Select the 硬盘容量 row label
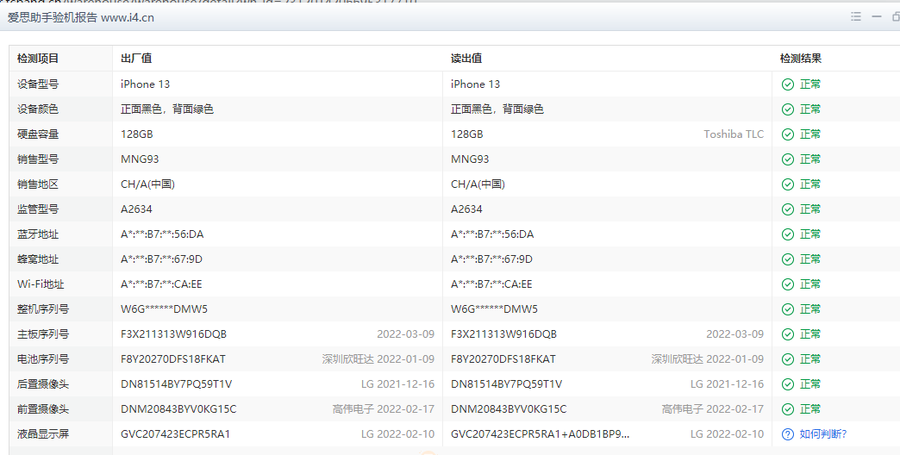 pos(38,134)
